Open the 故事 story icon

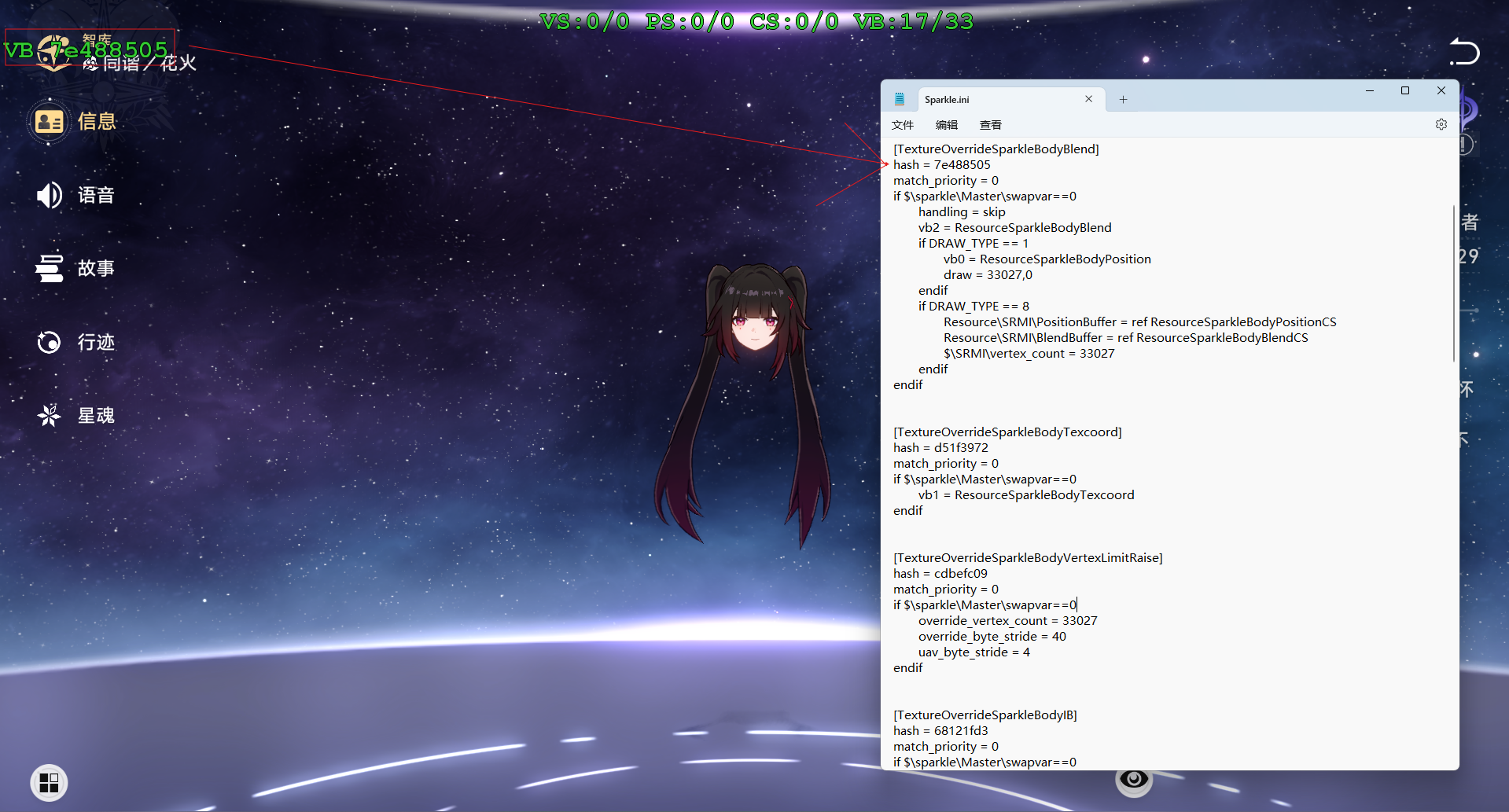tap(49, 268)
